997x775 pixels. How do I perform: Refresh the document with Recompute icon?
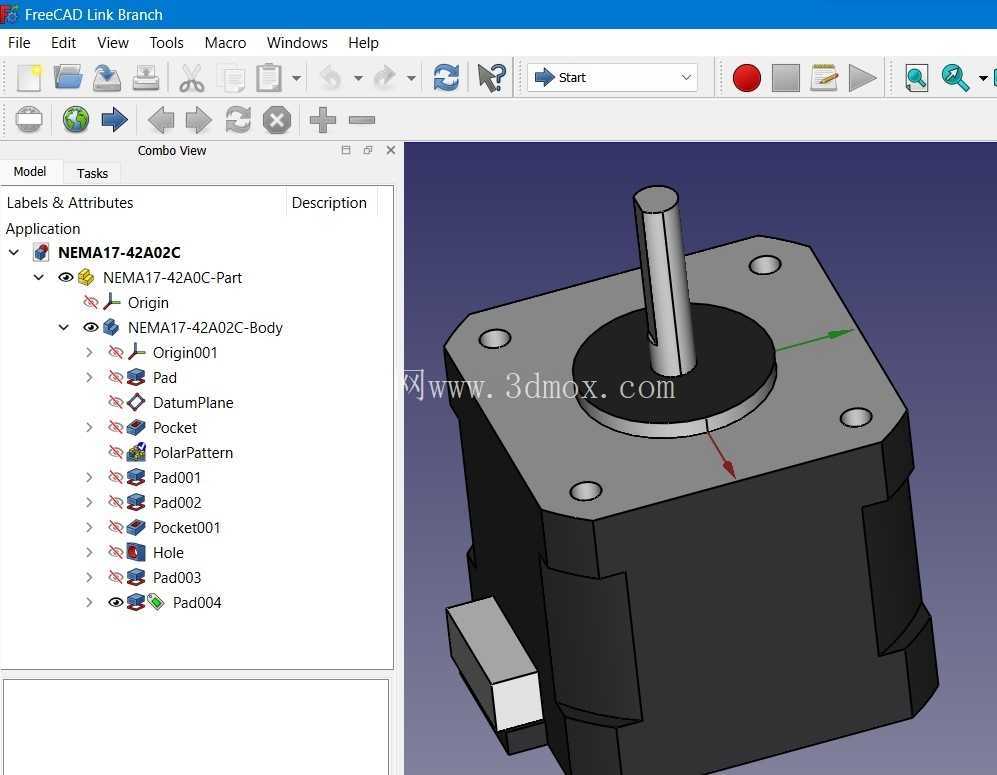click(446, 78)
